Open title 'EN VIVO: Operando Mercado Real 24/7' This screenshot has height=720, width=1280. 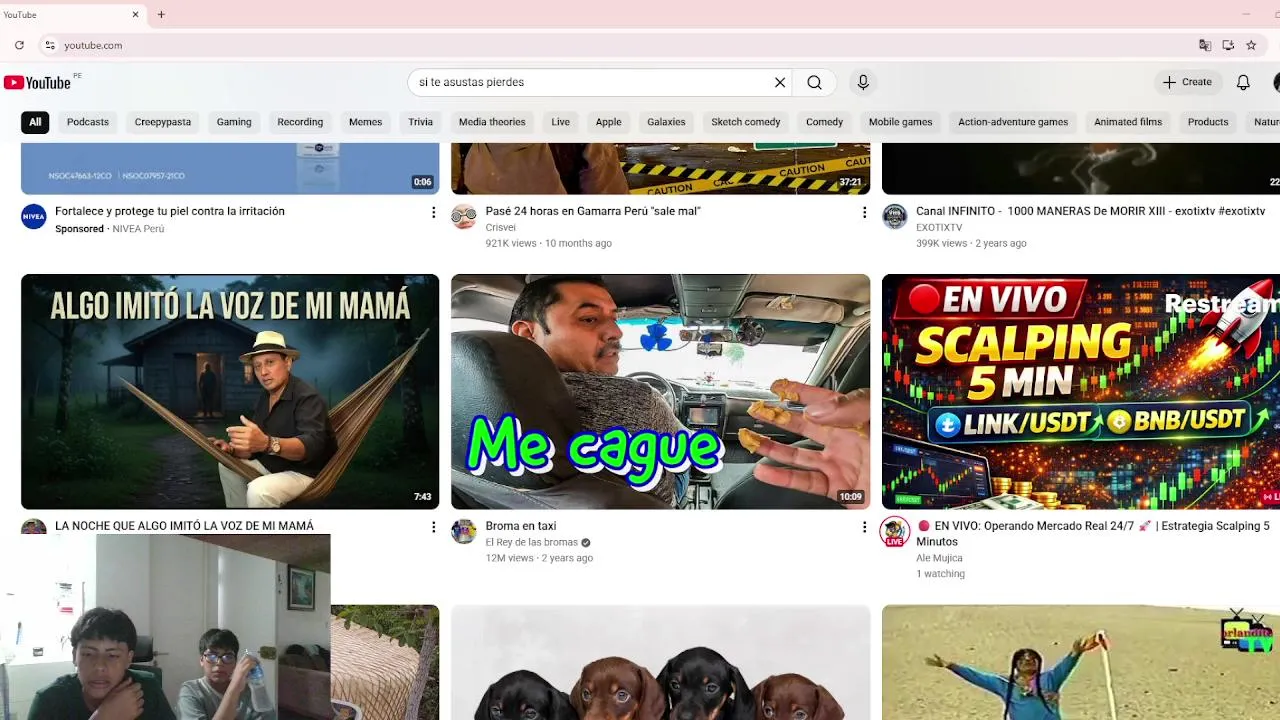click(x=1093, y=533)
